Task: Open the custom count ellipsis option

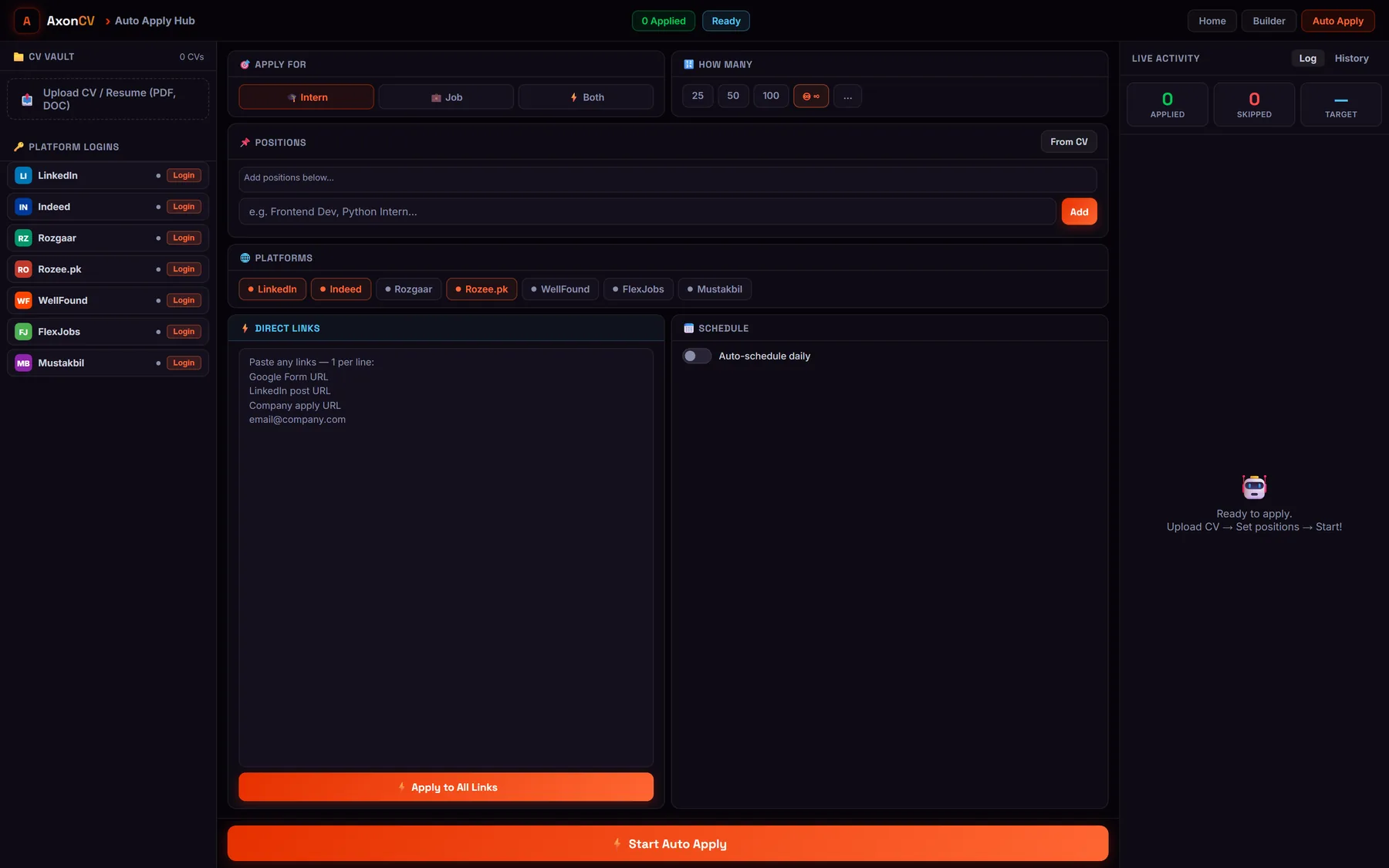Action: tap(847, 96)
